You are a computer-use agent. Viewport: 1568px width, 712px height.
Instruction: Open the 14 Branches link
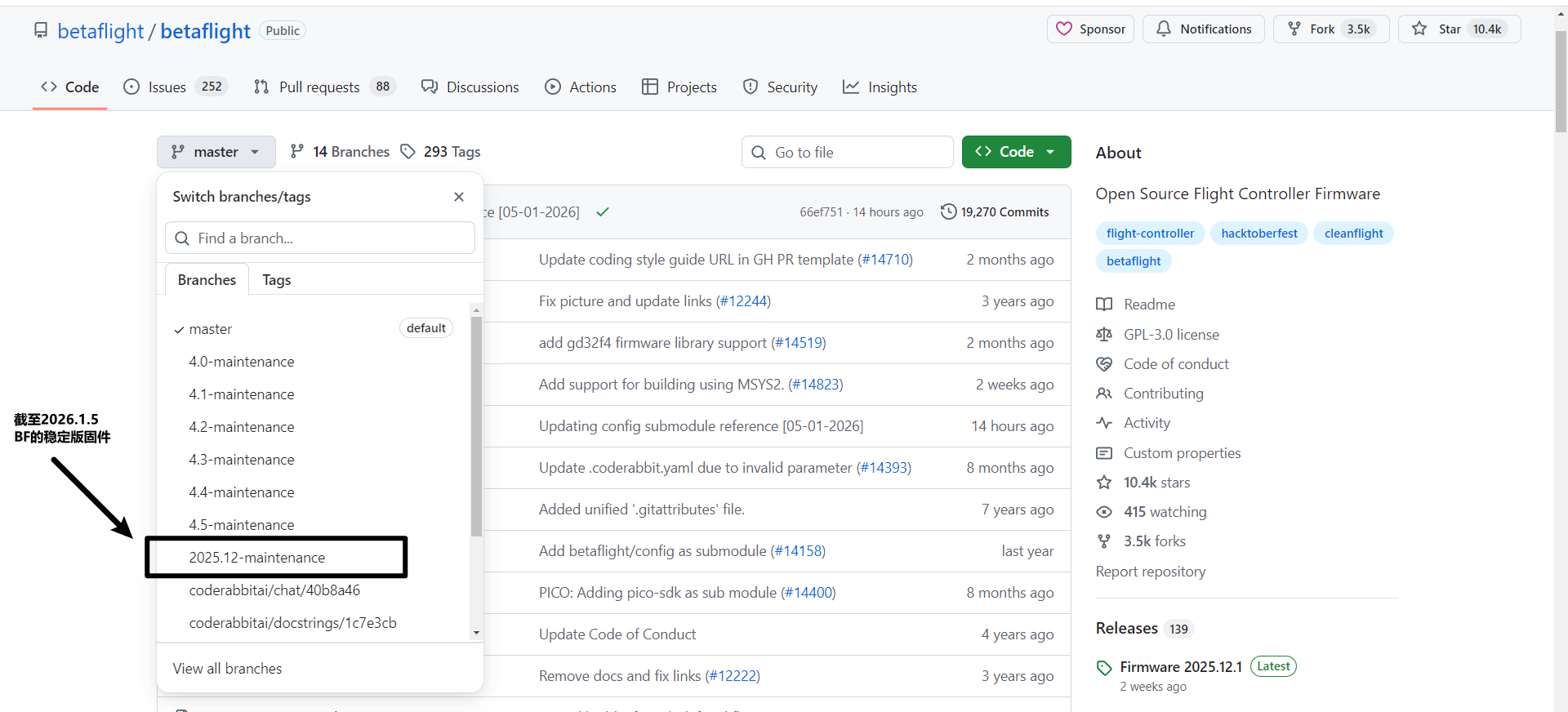340,152
